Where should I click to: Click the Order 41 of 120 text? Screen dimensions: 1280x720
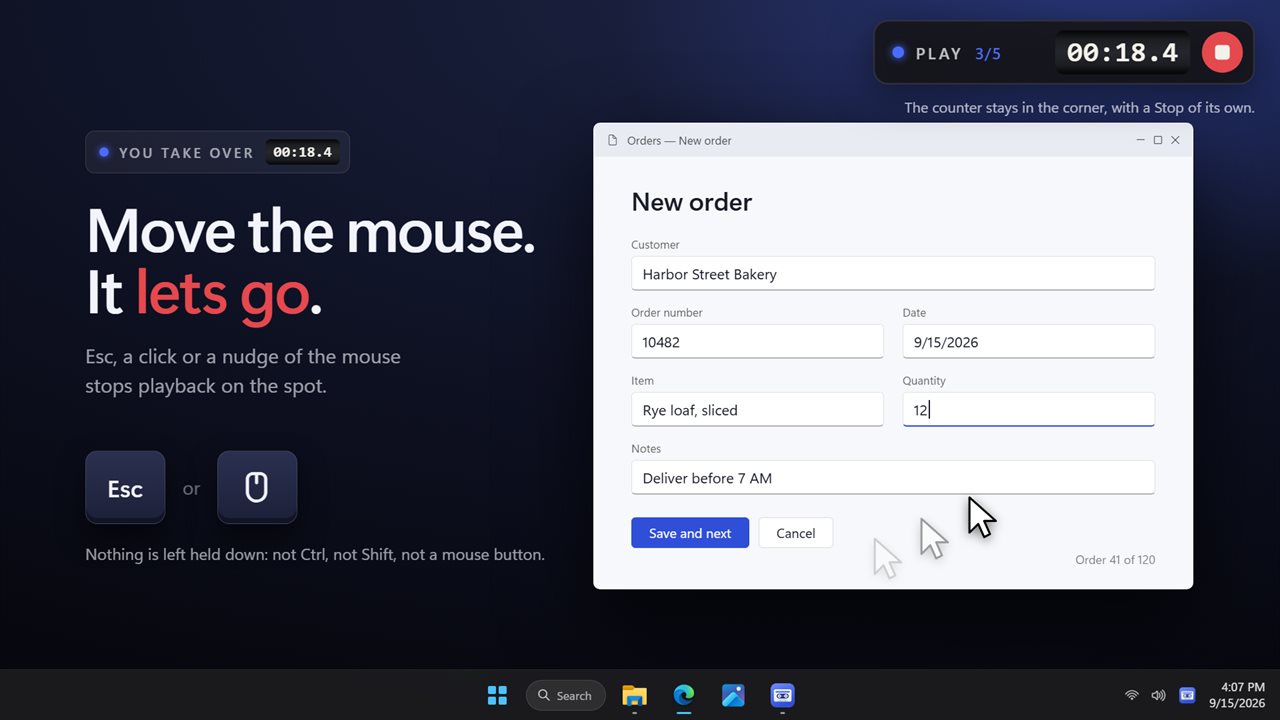(x=1115, y=560)
